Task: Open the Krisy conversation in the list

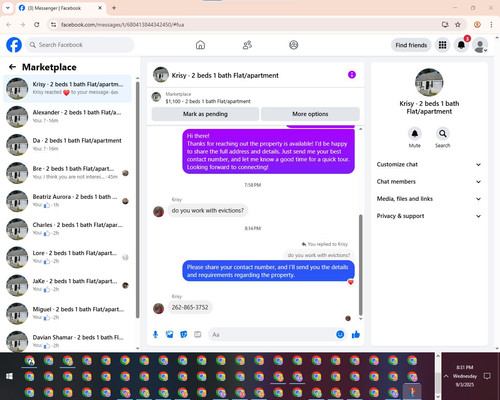Action: tap(68, 88)
